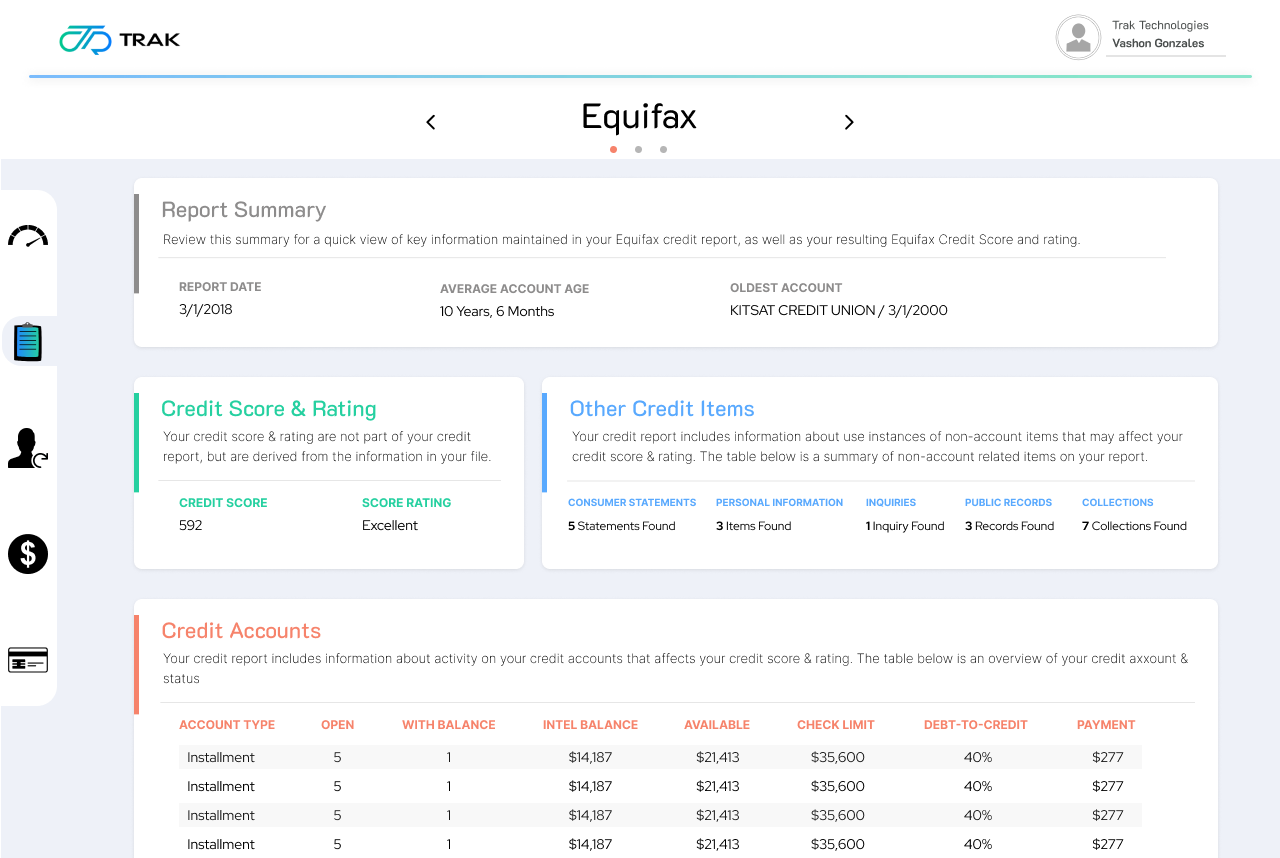Open the credit card sidebar icon

coord(28,660)
